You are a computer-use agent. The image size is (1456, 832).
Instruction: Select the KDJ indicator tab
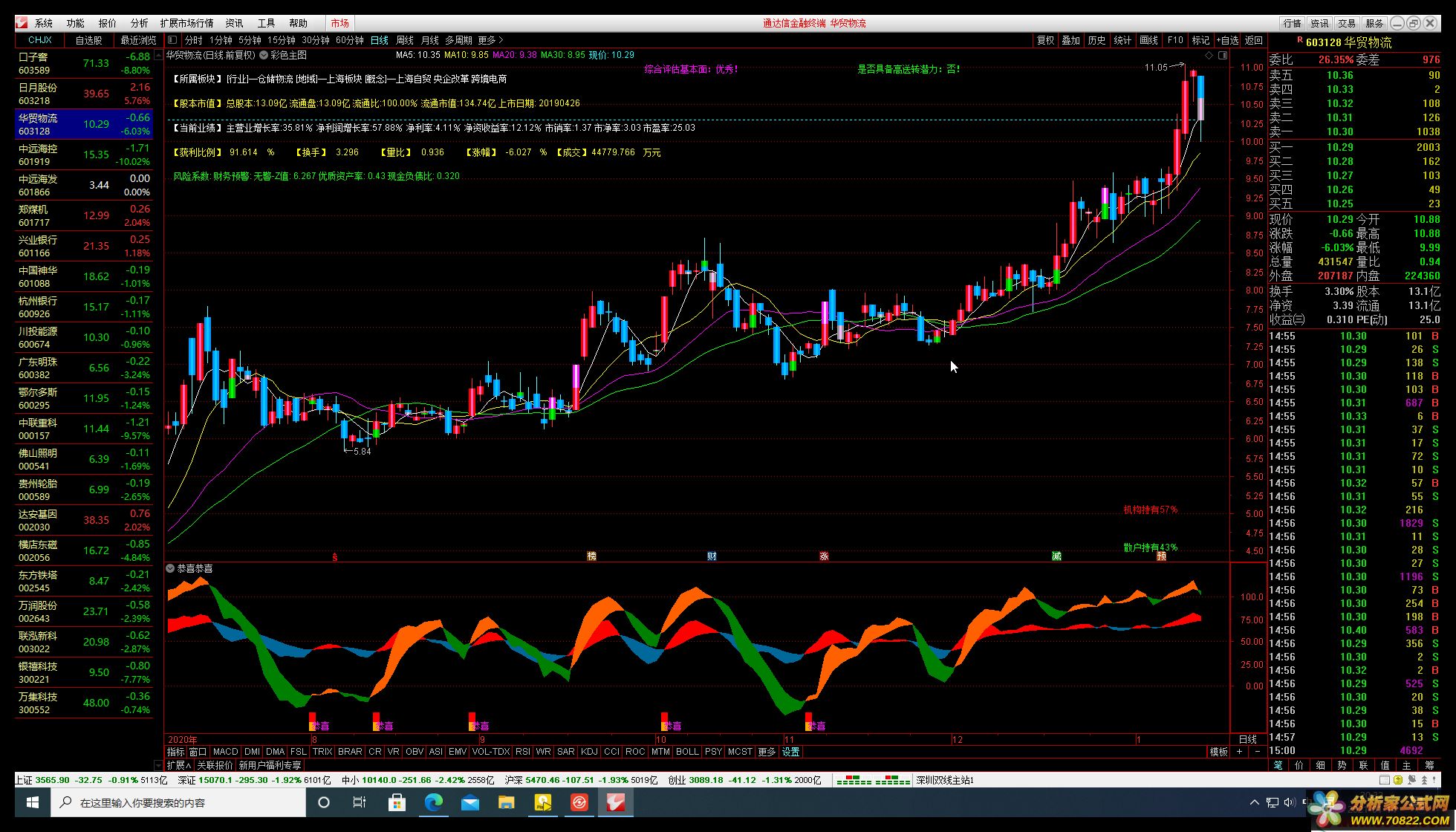pos(589,752)
